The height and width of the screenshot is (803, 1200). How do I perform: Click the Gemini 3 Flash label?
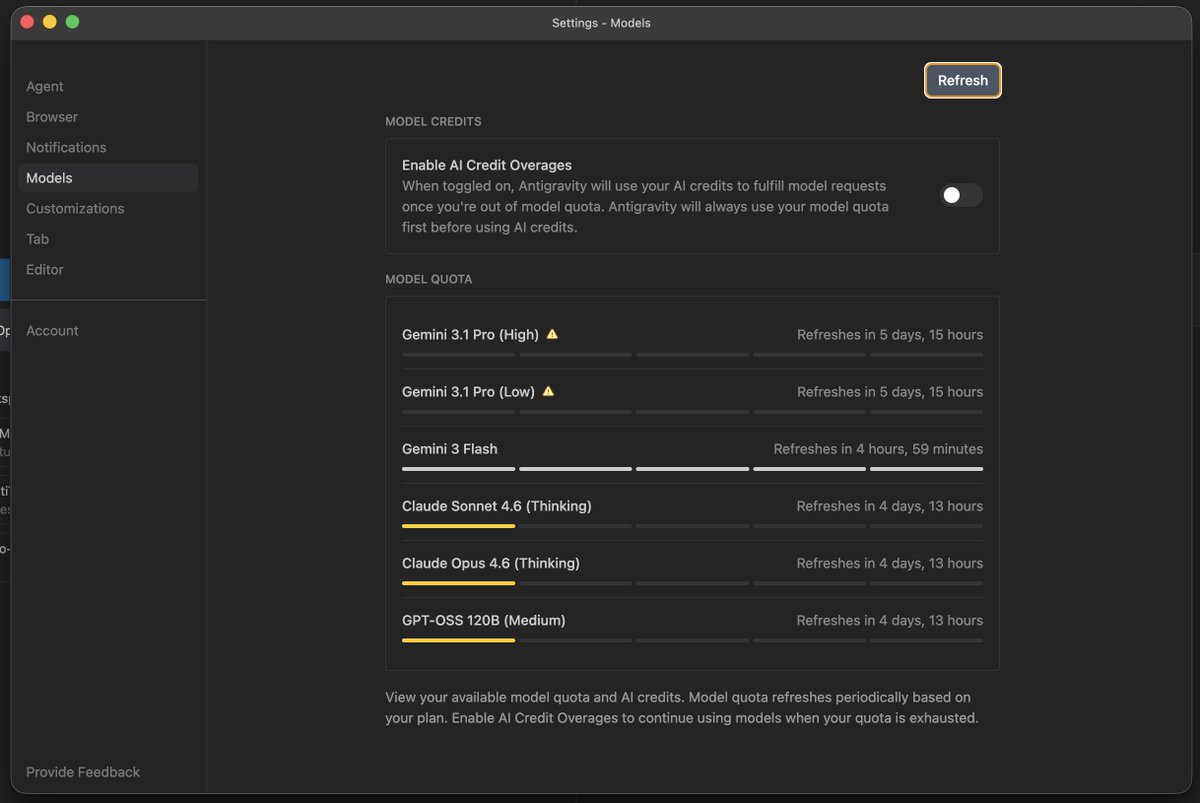point(450,449)
